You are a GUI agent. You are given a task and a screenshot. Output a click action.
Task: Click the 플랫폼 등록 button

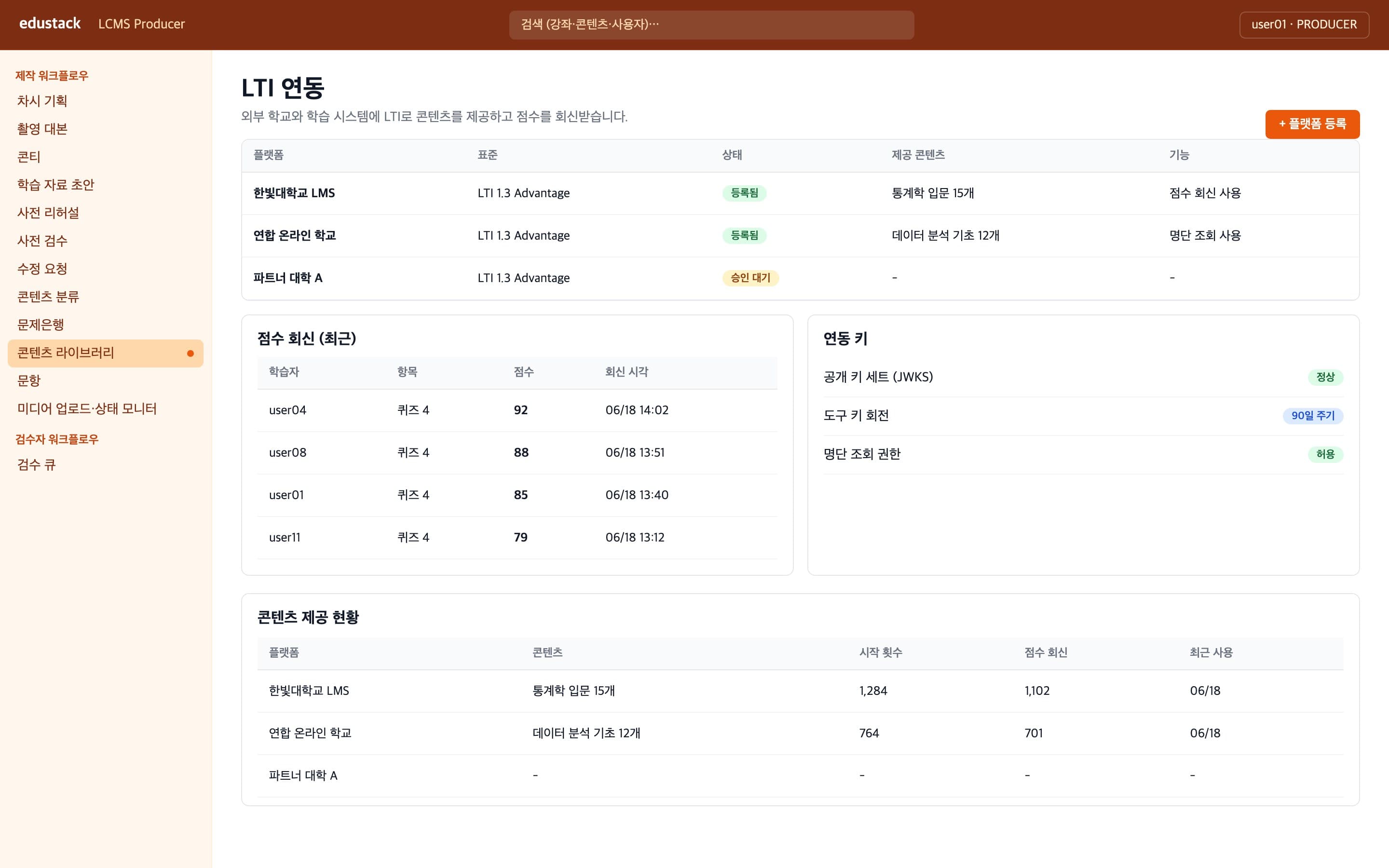1312,124
